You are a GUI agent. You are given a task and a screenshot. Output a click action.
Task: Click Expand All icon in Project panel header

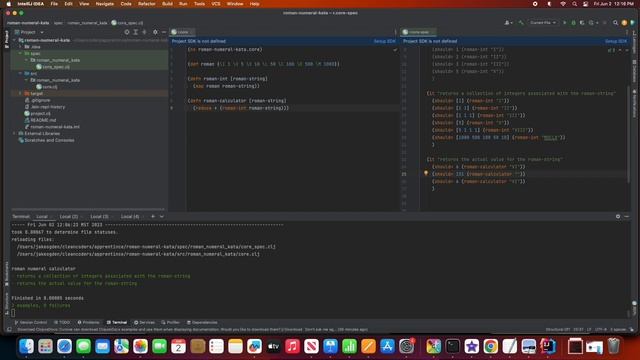(x=136, y=32)
